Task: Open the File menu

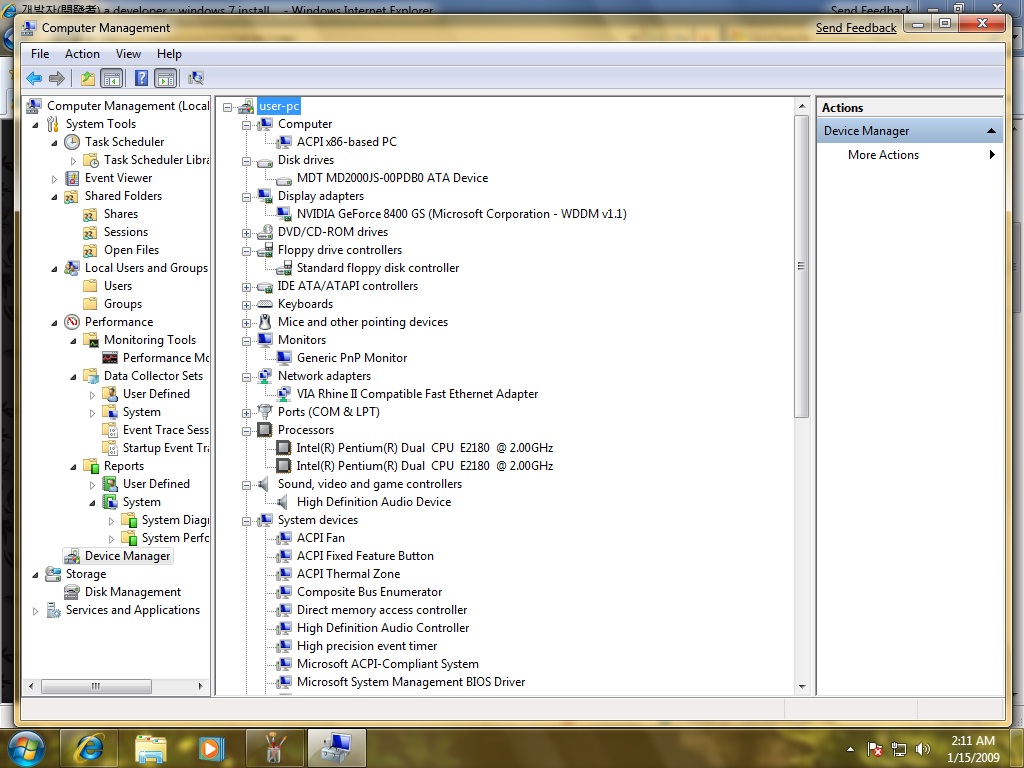Action: 40,54
